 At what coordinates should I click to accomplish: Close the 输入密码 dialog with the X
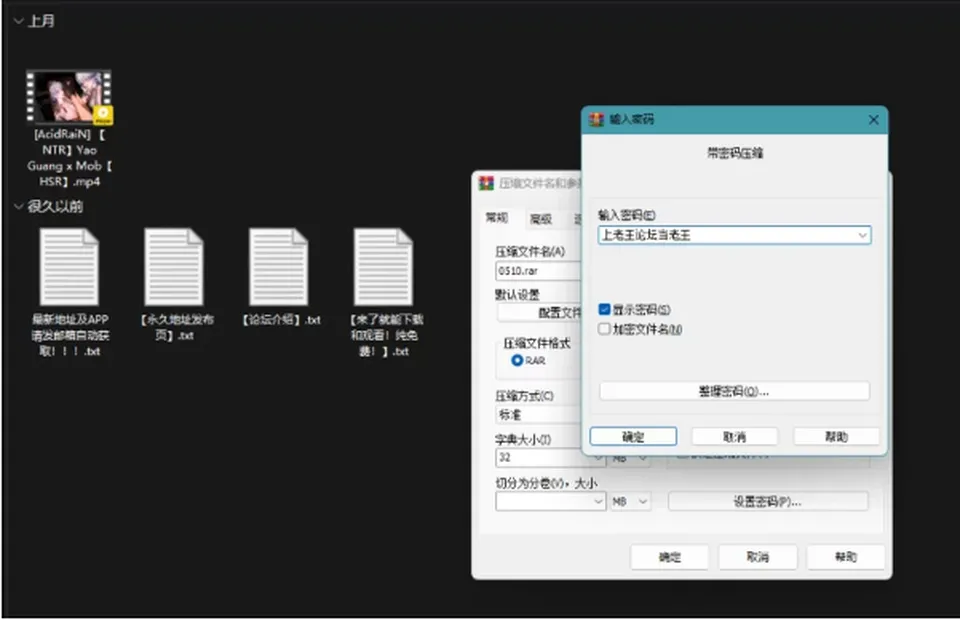point(874,120)
